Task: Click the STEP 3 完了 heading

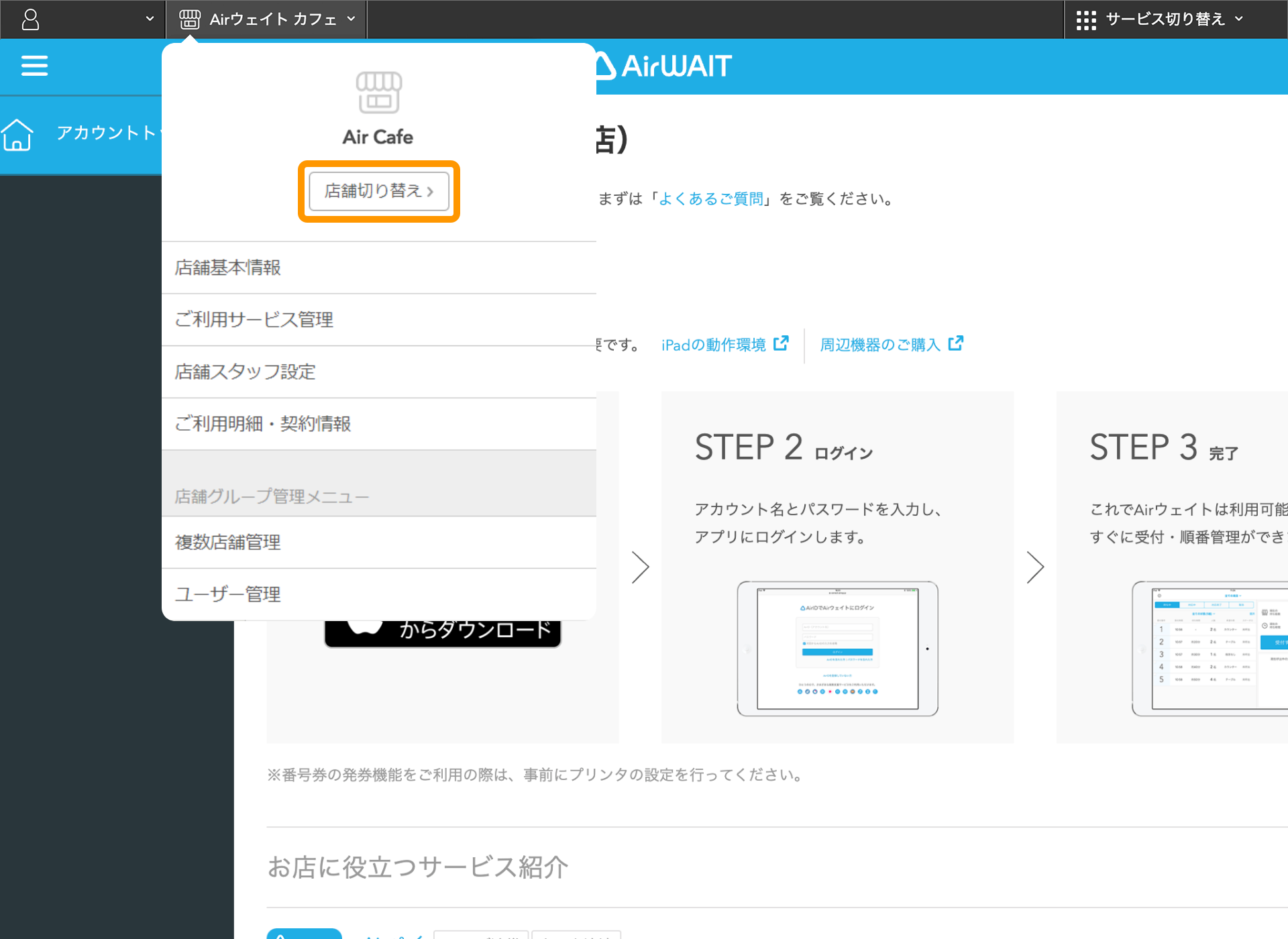Action: [1164, 447]
